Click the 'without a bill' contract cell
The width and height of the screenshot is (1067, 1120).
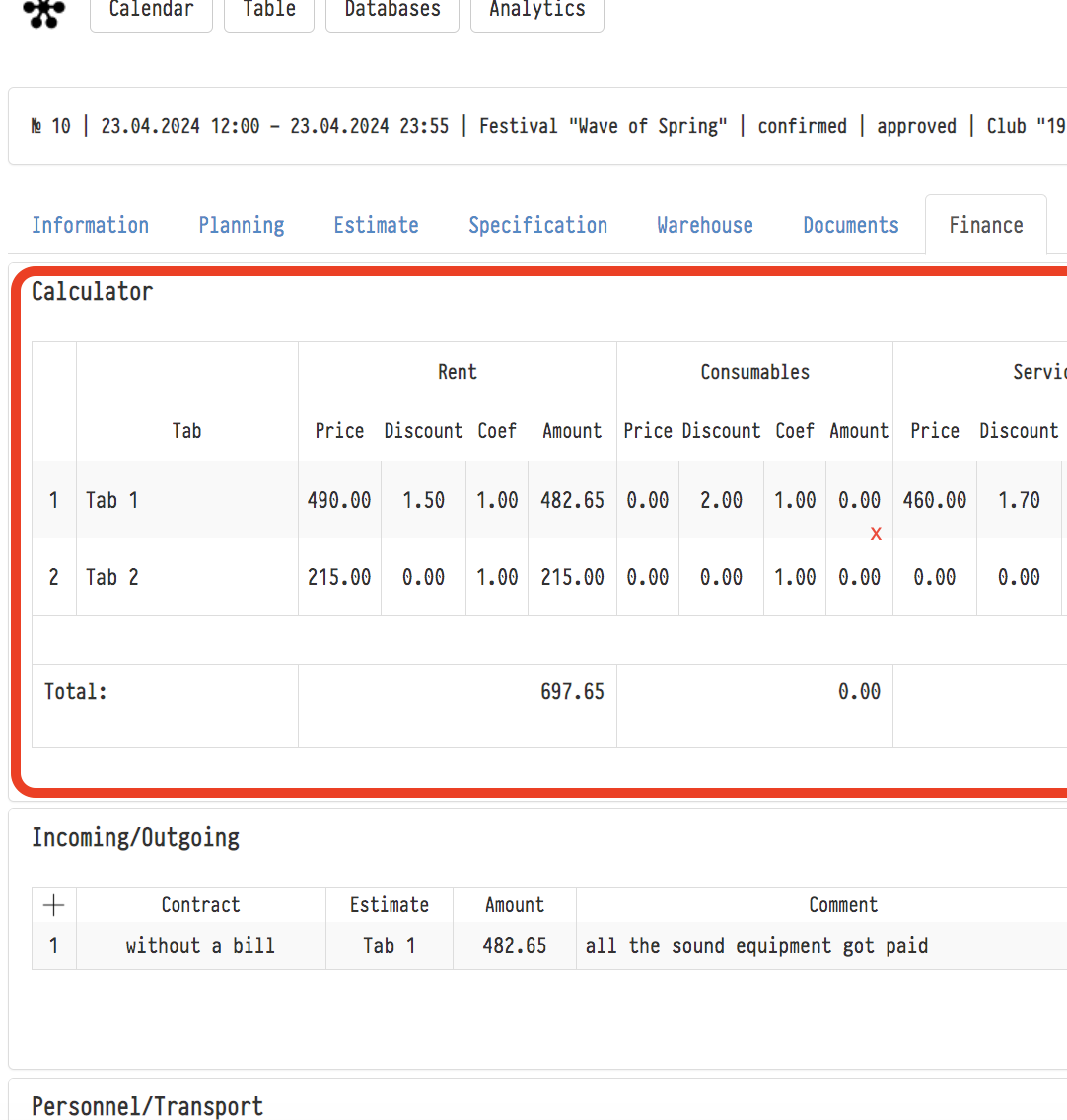tap(200, 945)
